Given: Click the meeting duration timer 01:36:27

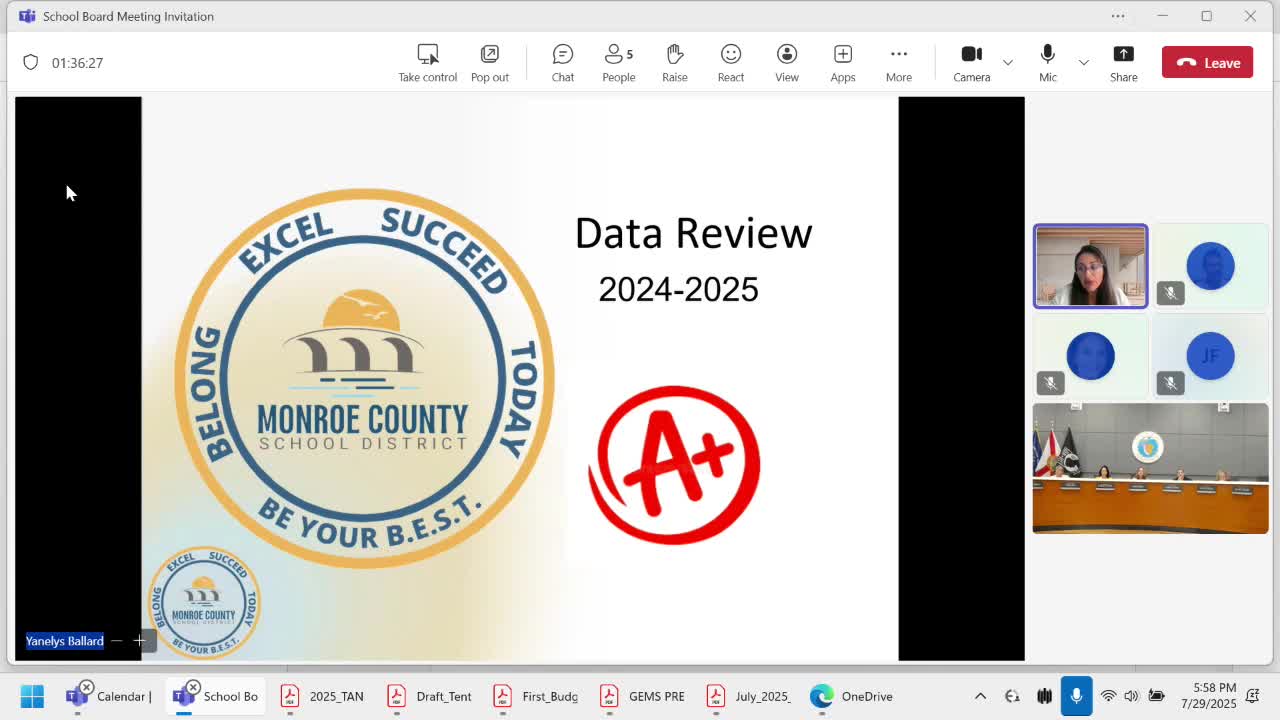Looking at the screenshot, I should 77,62.
